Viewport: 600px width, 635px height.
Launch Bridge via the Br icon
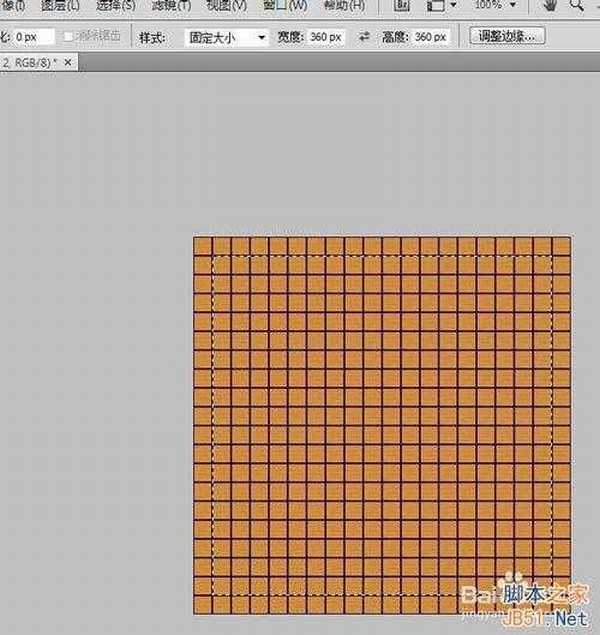pos(401,5)
